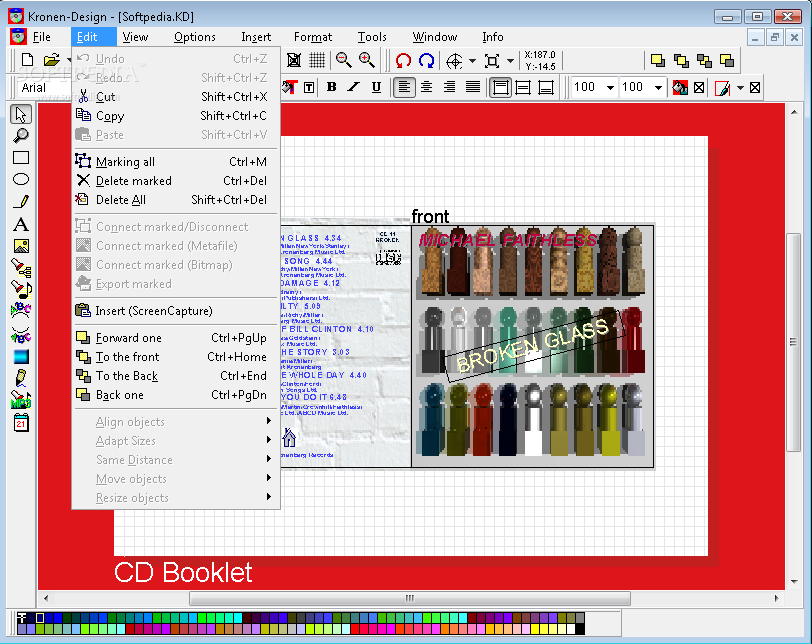
Task: Click the to the back toolbar icon
Action: pyautogui.click(x=704, y=61)
